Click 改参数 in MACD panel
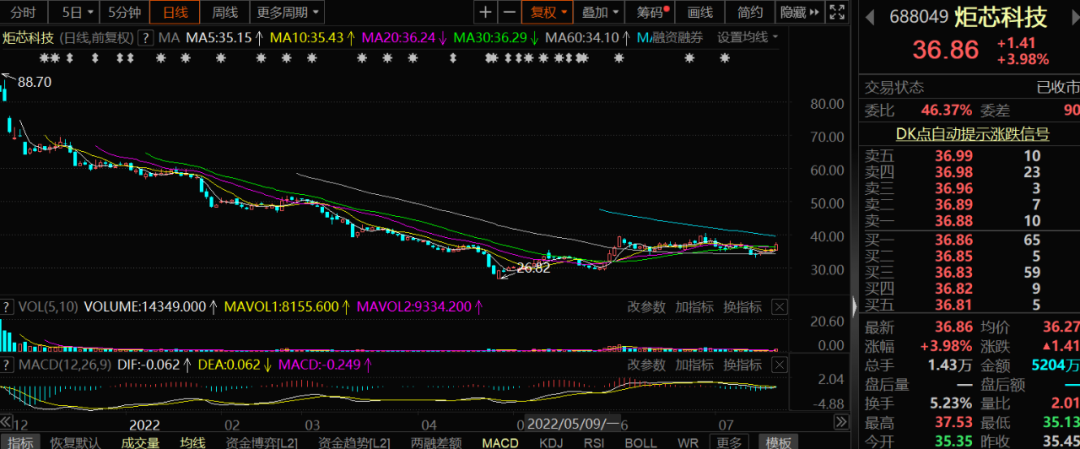Screen dimensions: 1080x449 pos(647,364)
